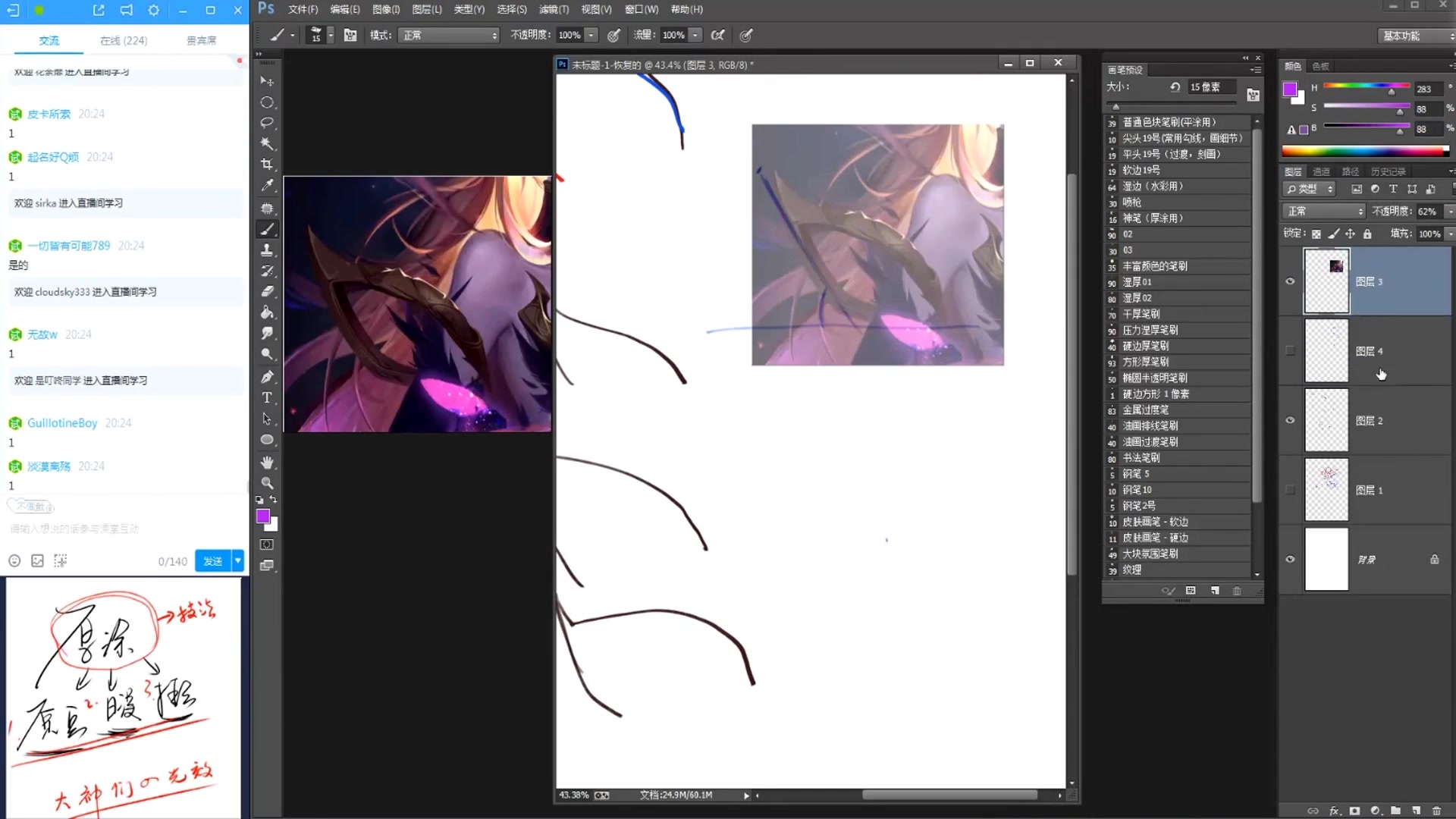Screen dimensions: 1456x819
Task: Toggle lock transparent pixels icon
Action: click(x=1316, y=234)
